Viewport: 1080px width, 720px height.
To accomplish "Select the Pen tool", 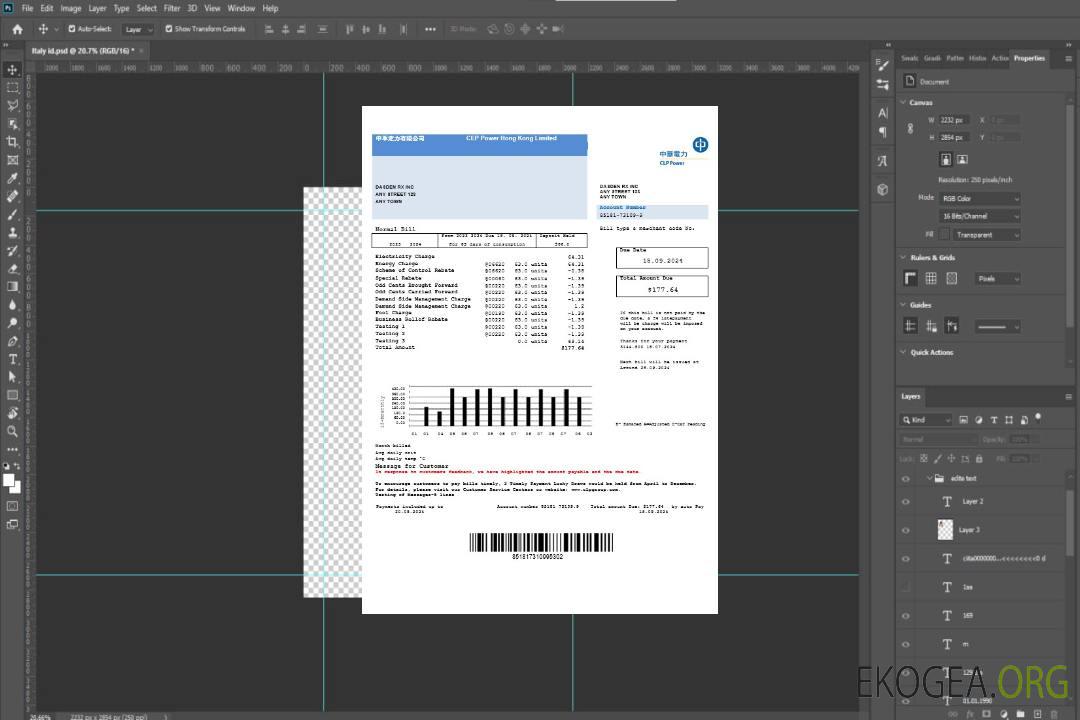I will tap(12, 341).
